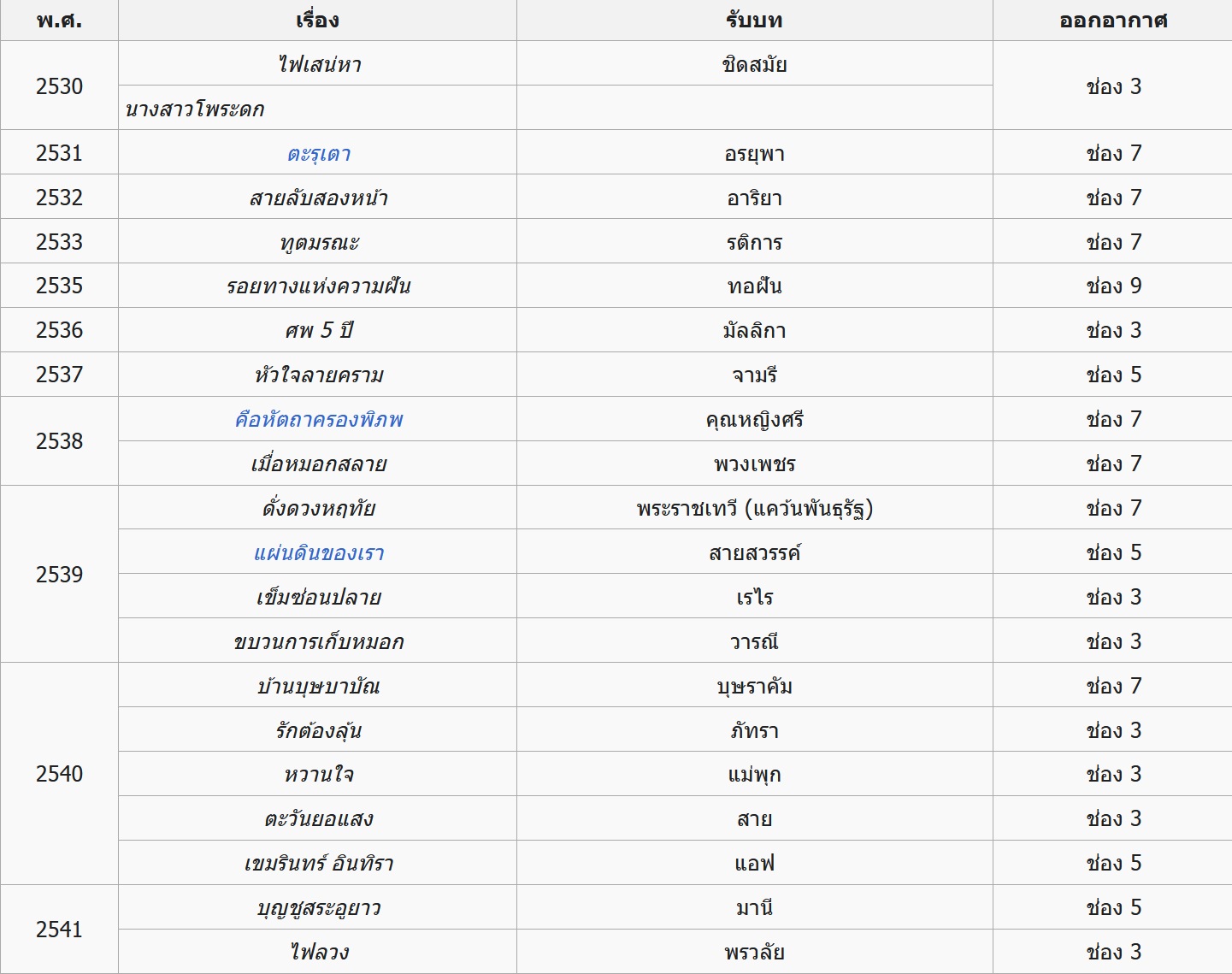Click the พ.ศ. column header
The image size is (1232, 974).
click(x=59, y=21)
